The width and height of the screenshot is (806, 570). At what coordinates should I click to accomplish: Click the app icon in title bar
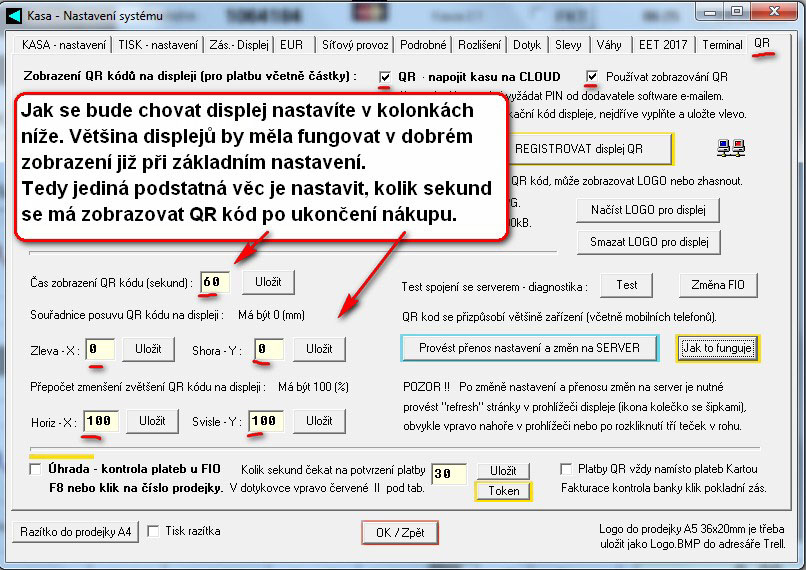click(x=14, y=13)
